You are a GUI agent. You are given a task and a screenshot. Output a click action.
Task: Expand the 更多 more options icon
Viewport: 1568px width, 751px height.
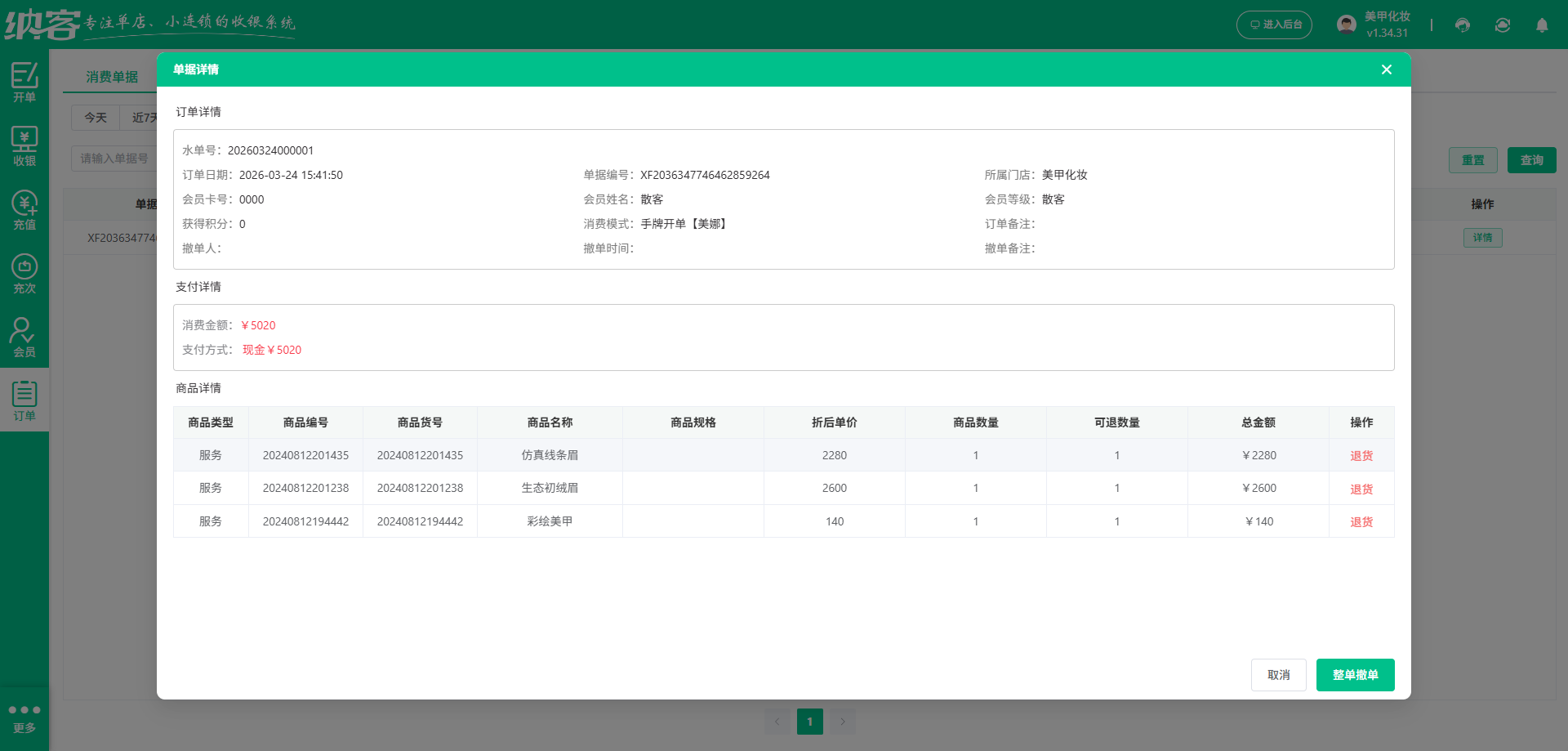click(24, 717)
